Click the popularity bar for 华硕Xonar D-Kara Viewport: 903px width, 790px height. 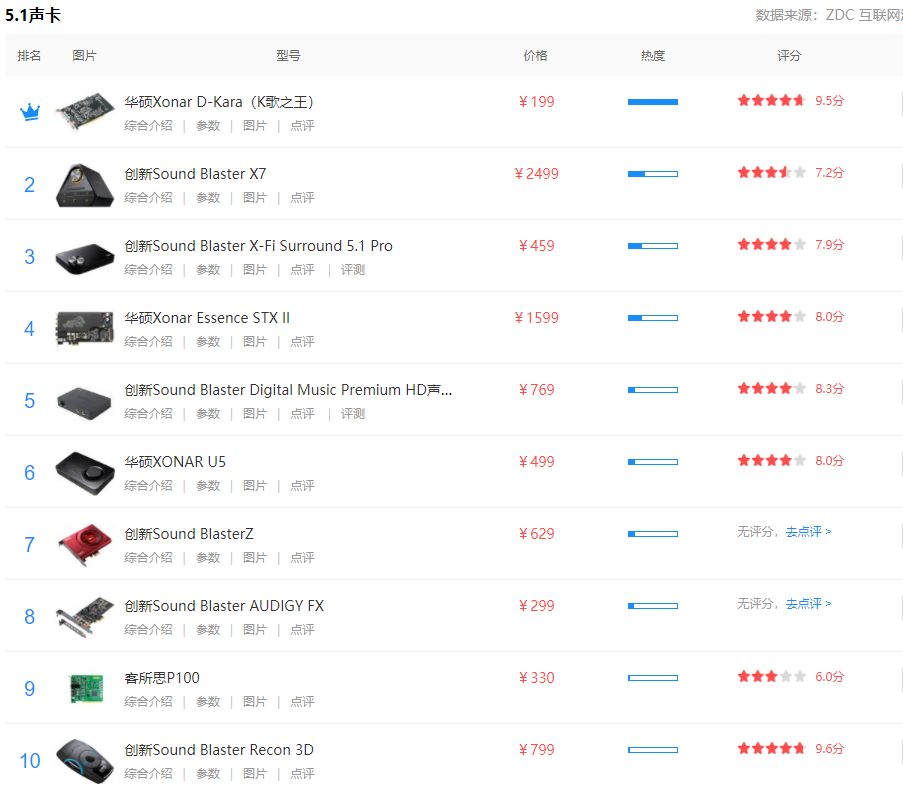point(652,102)
